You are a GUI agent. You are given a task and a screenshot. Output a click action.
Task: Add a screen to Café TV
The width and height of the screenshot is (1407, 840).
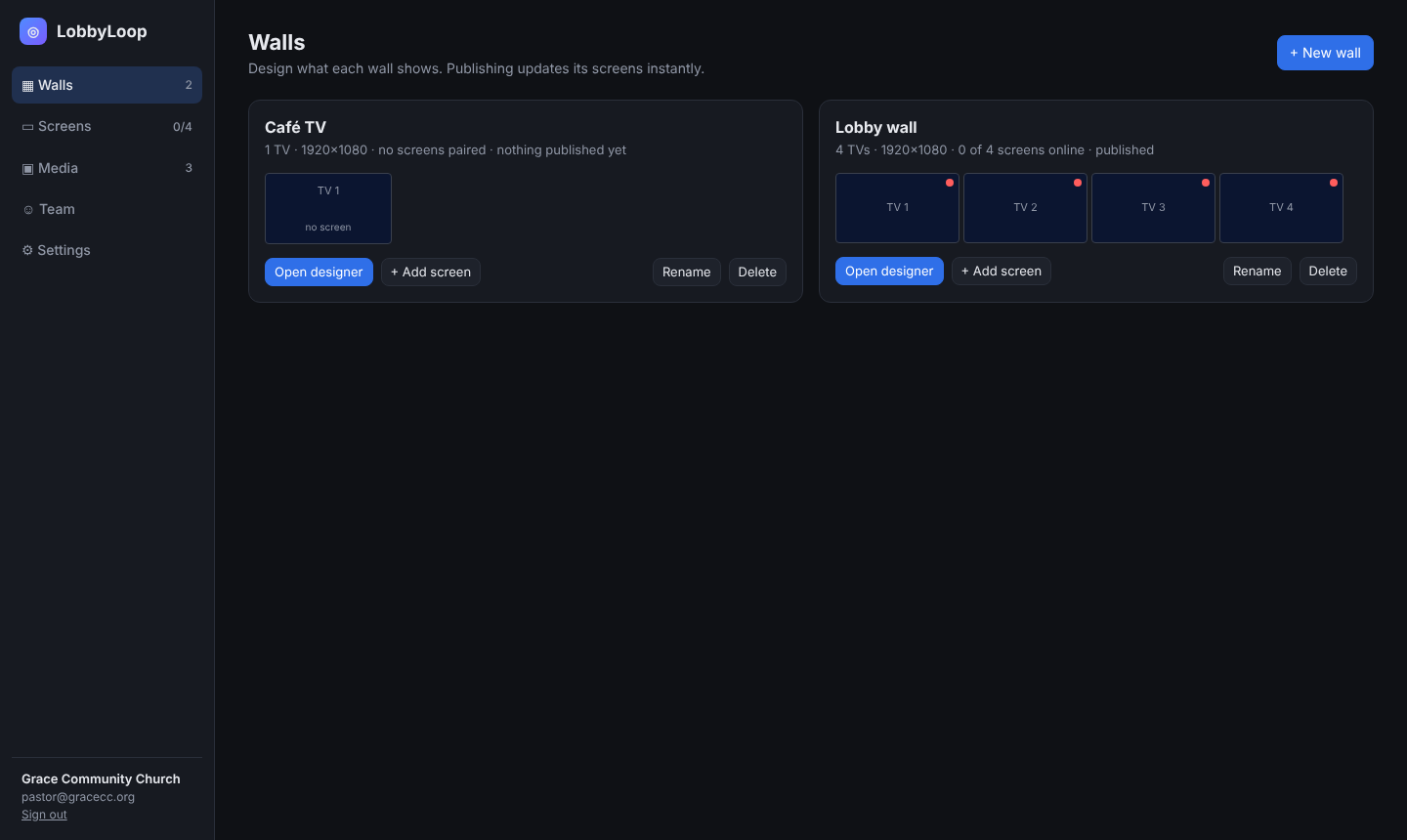pos(431,272)
